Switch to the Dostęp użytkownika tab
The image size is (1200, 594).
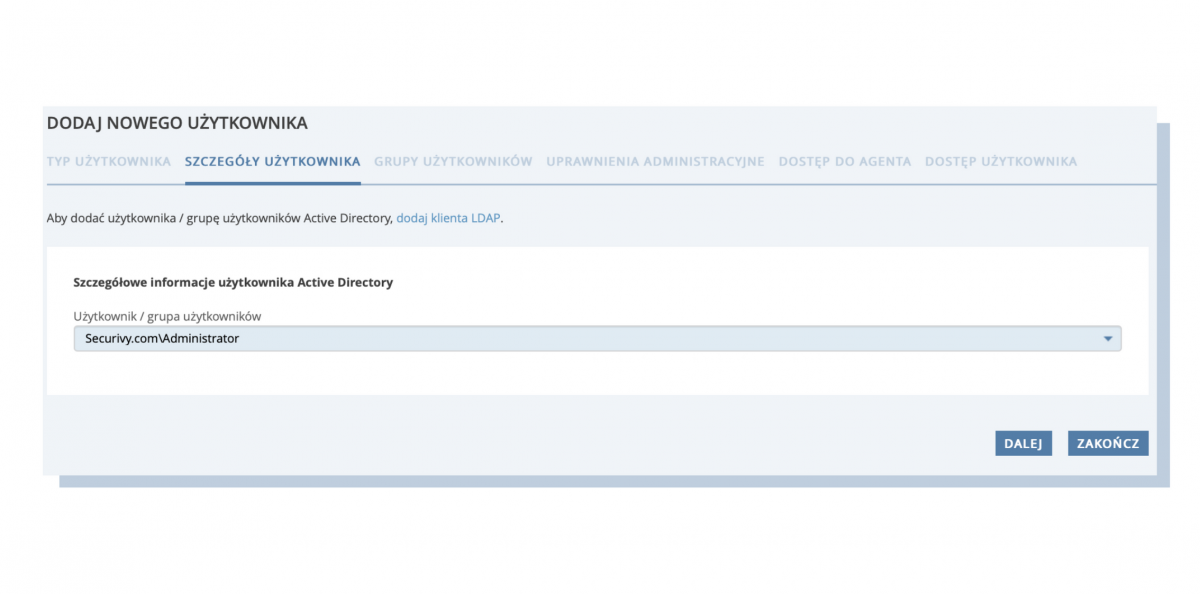[1001, 161]
